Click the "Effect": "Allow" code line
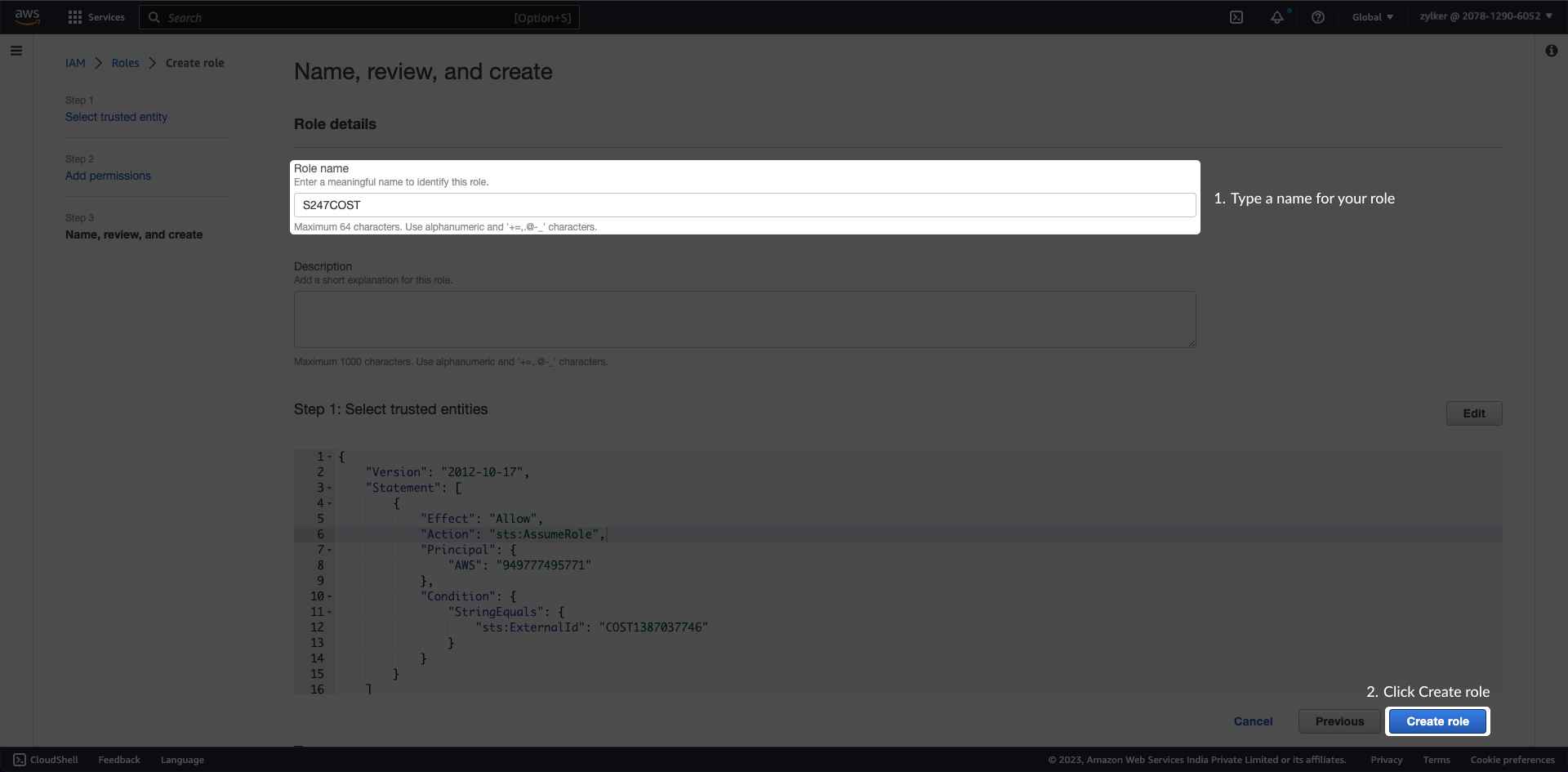The image size is (1568, 772). pyautogui.click(x=482, y=519)
